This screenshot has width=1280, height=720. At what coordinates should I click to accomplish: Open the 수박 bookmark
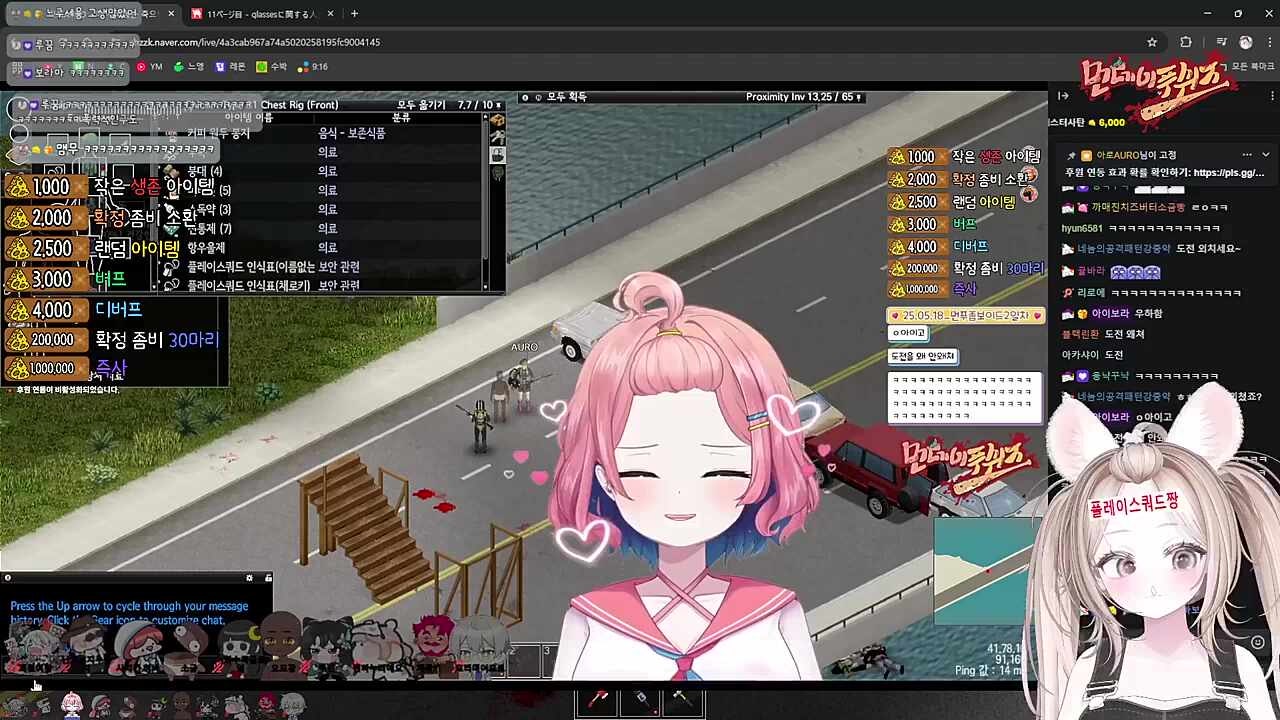tap(272, 67)
